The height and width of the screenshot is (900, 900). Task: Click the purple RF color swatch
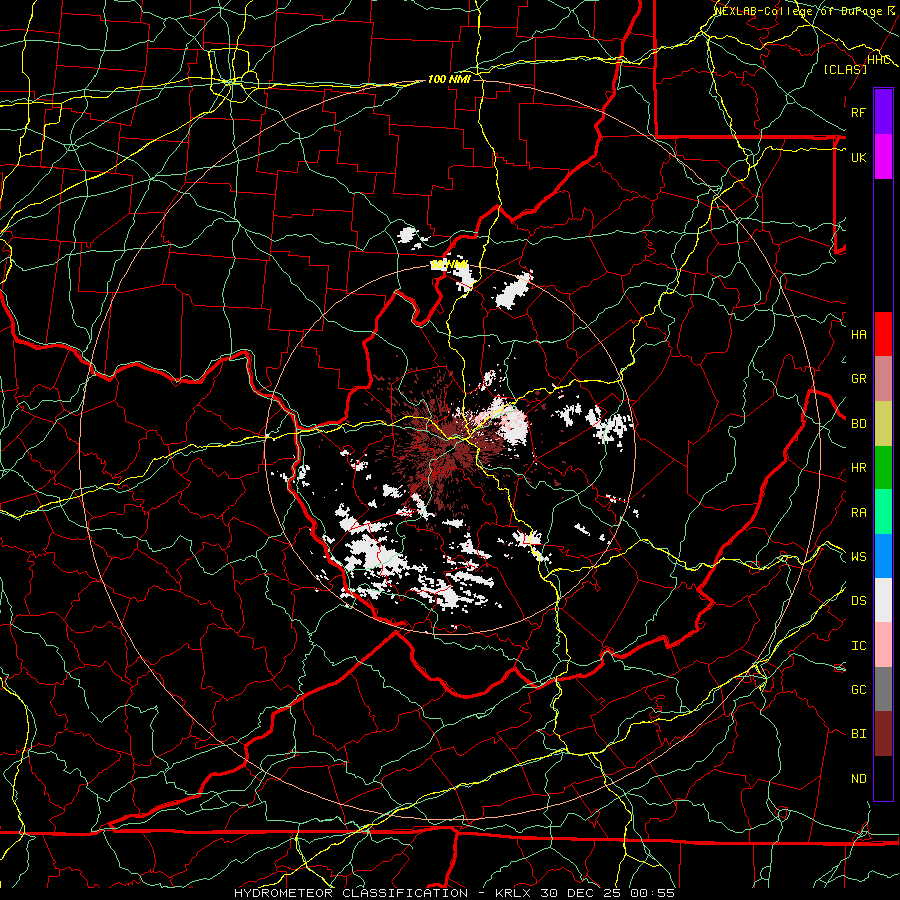pyautogui.click(x=883, y=112)
